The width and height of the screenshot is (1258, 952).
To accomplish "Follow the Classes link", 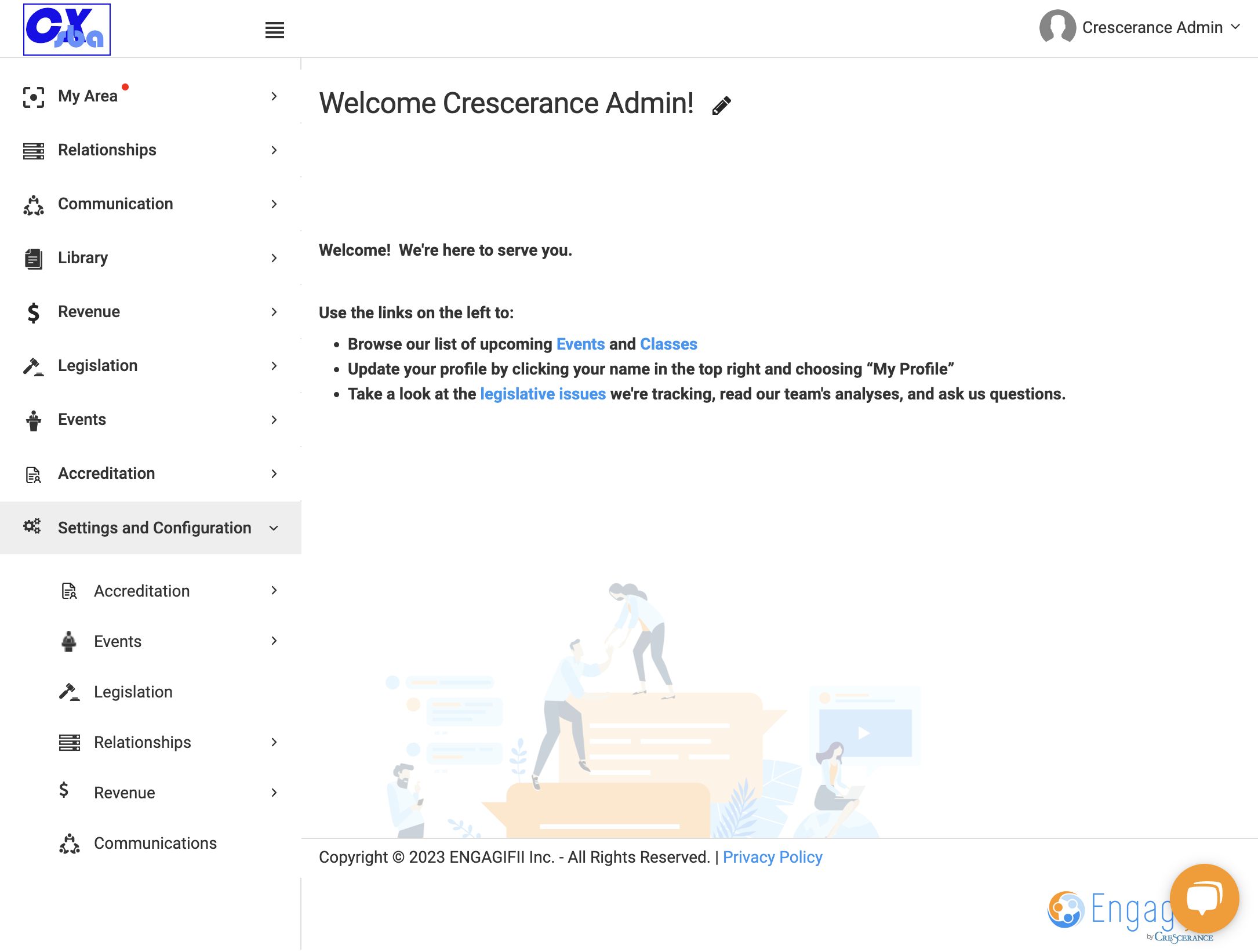I will click(668, 344).
